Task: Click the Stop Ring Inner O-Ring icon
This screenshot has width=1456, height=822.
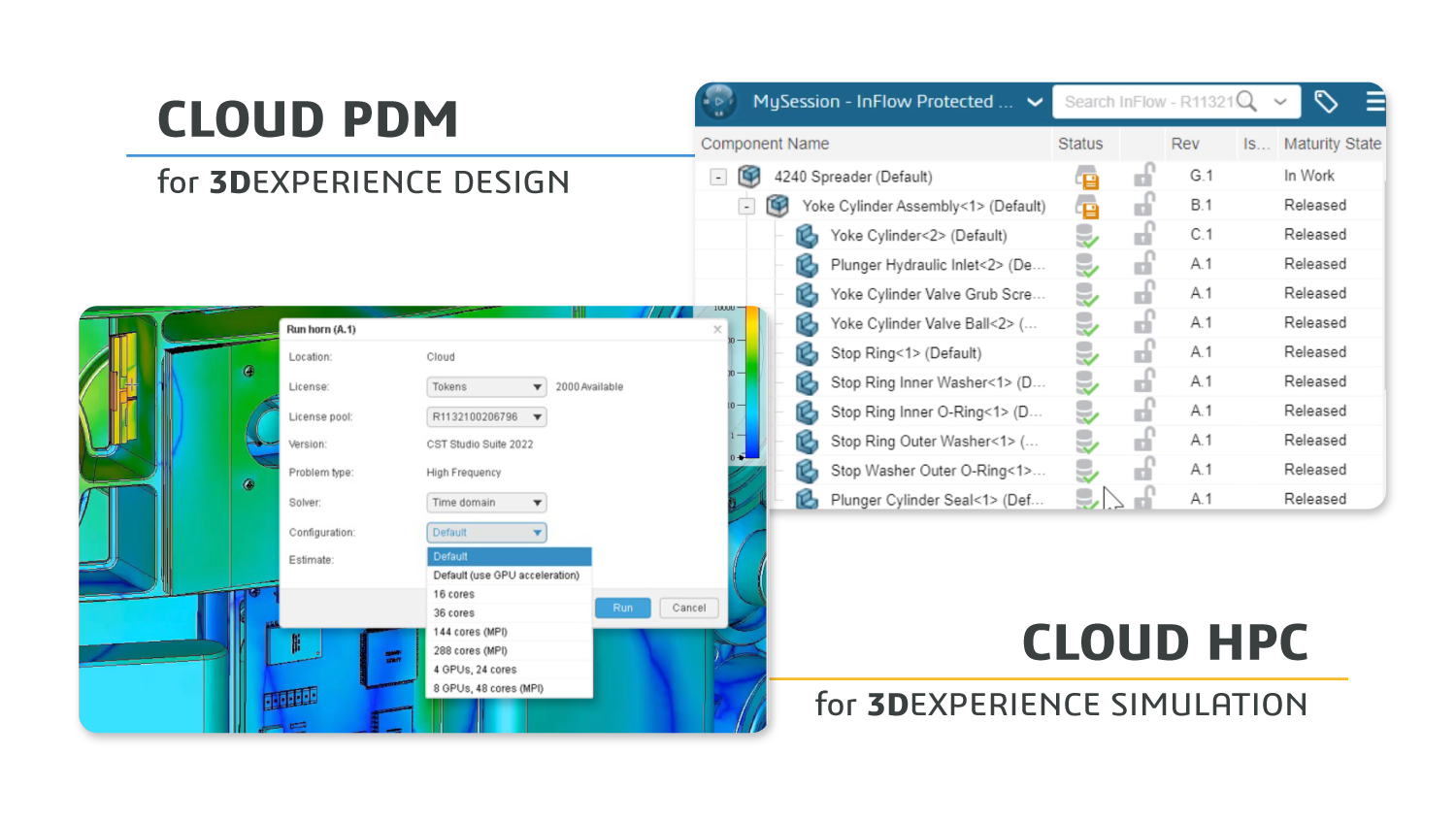Action: pyautogui.click(x=807, y=411)
